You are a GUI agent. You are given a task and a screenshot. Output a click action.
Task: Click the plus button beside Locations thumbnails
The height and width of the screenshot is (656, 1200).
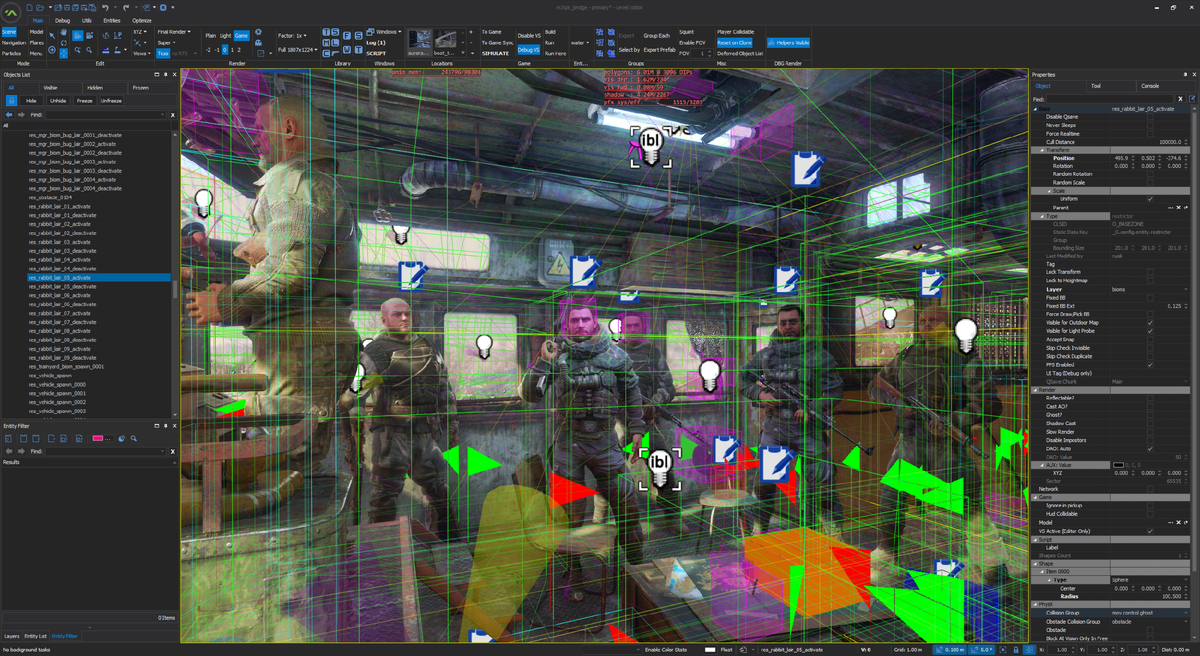(471, 32)
